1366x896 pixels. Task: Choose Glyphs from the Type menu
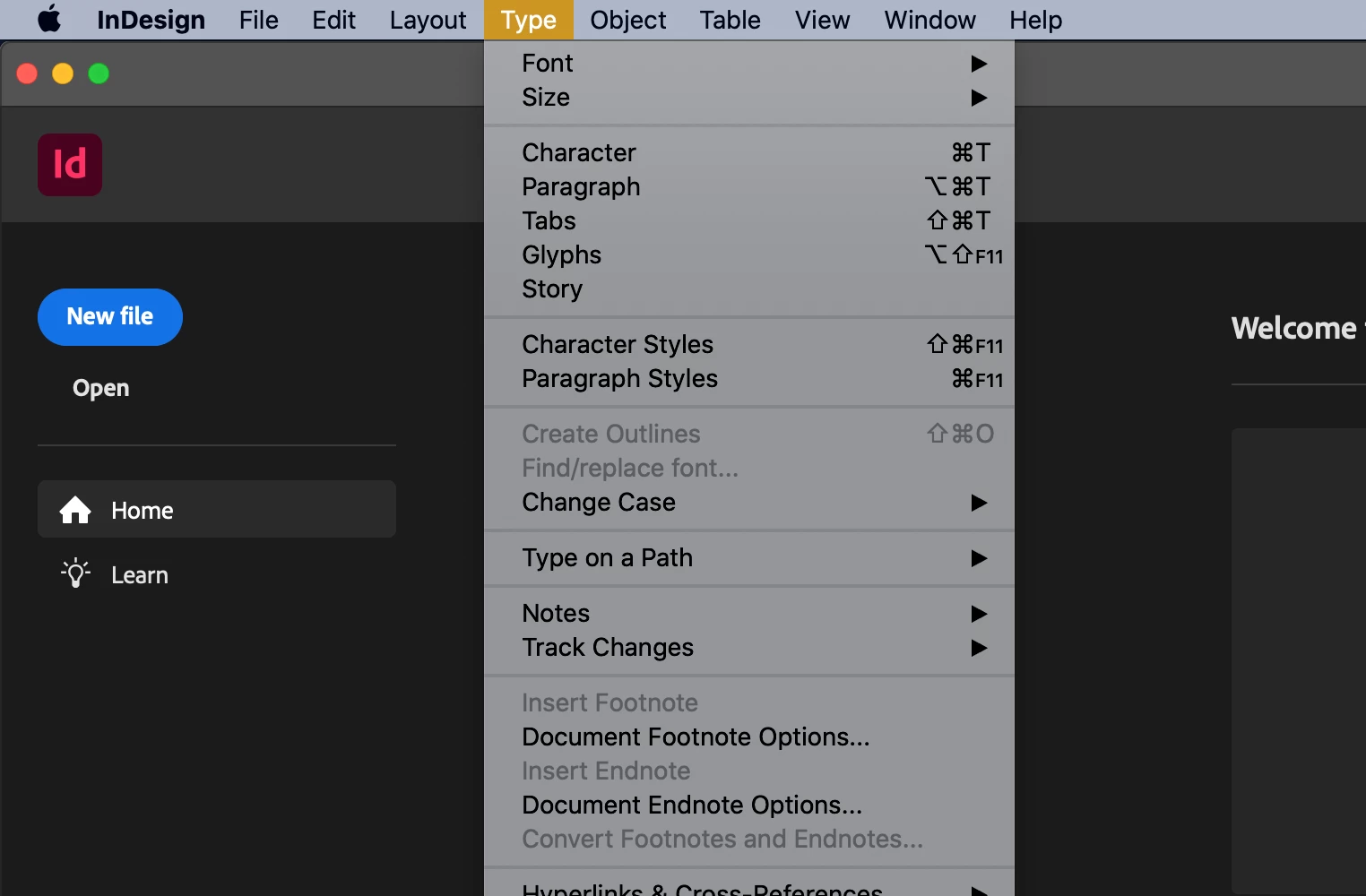(x=749, y=255)
